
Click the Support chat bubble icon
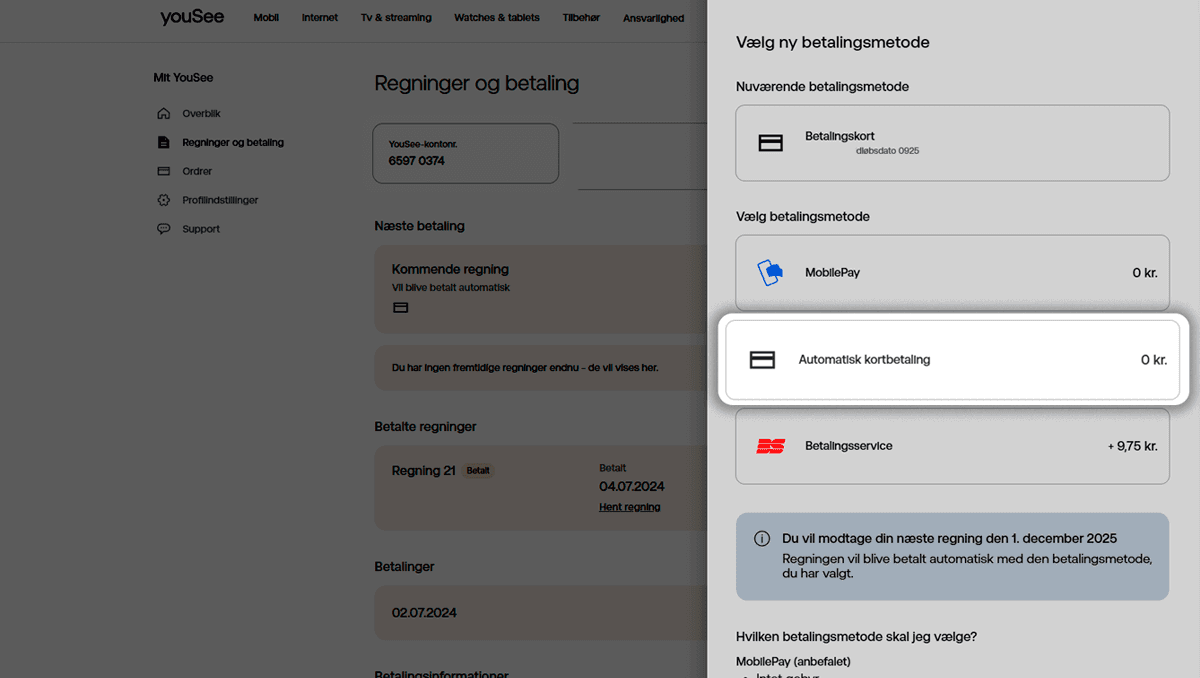tap(164, 229)
